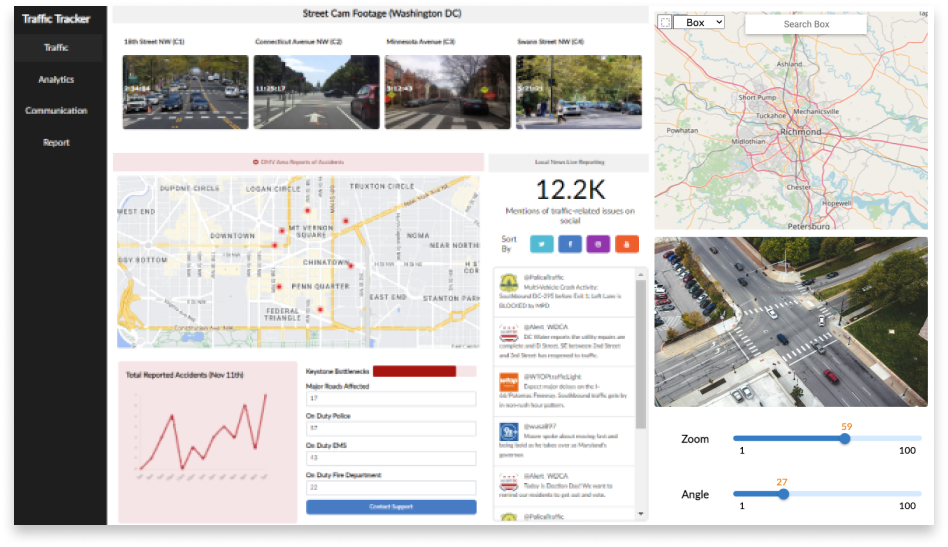Click the Keystone Bottlenecks progress bar
This screenshot has height=547, width=948.
[x=424, y=371]
